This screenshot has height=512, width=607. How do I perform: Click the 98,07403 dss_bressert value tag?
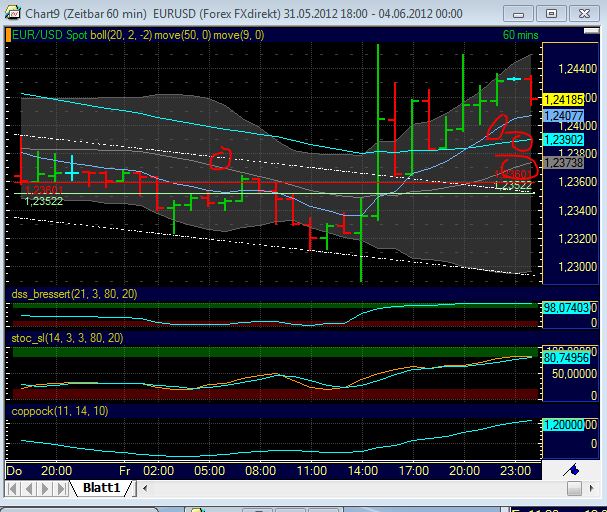click(566, 308)
